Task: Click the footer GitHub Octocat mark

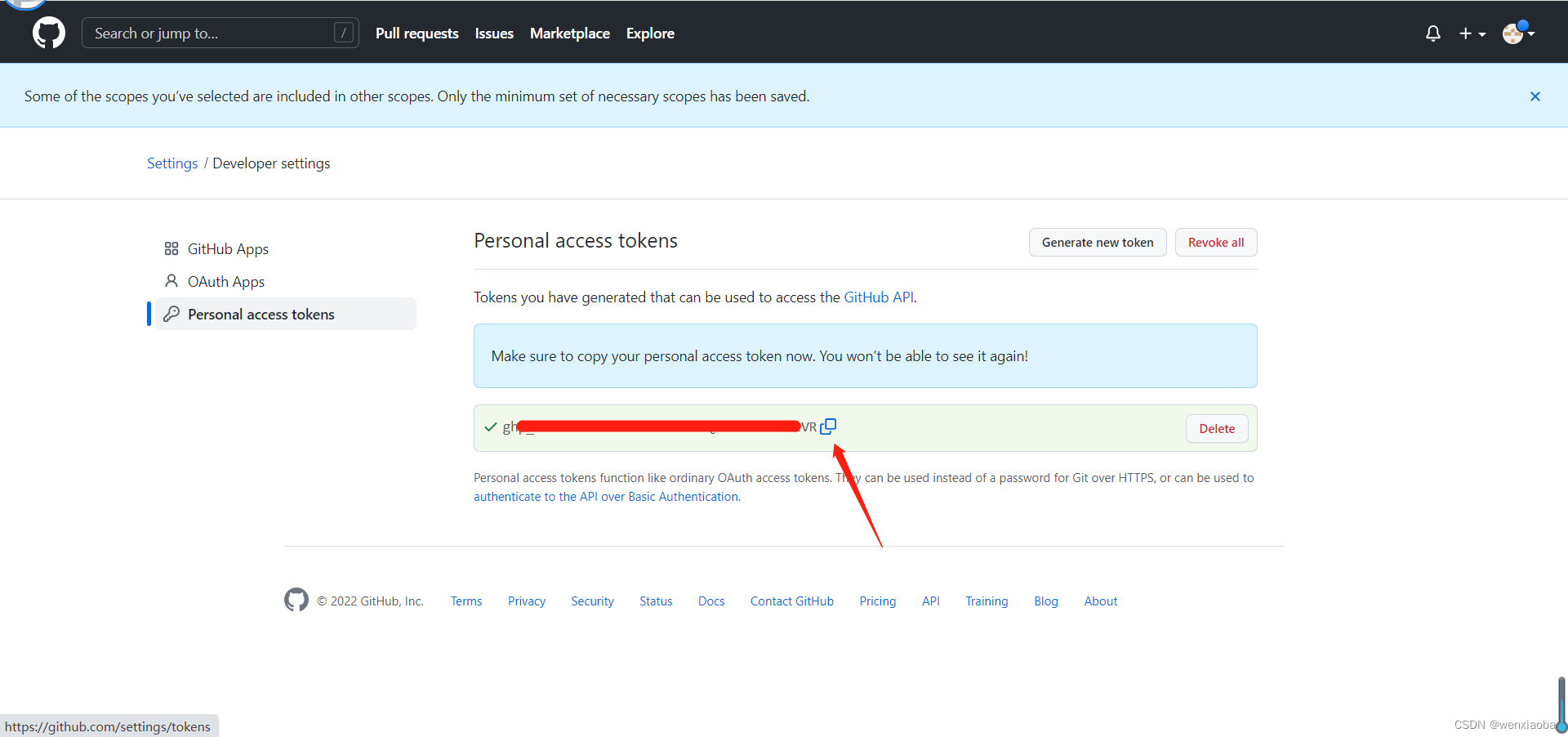Action: click(x=296, y=600)
